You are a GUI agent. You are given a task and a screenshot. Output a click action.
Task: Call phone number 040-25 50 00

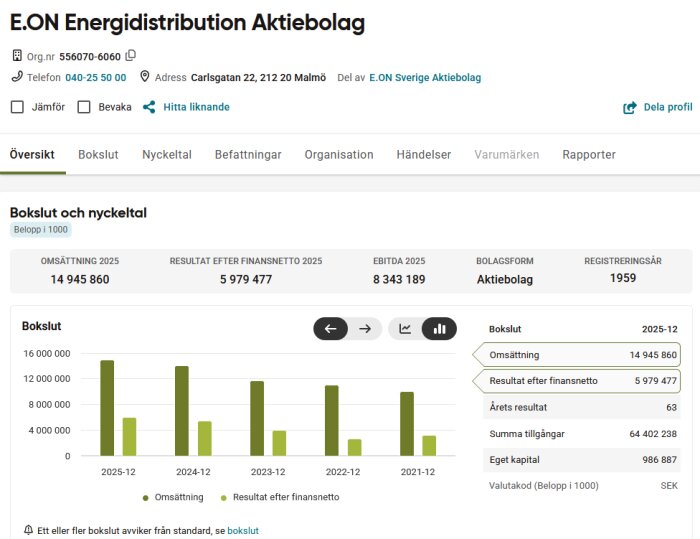coord(96,77)
